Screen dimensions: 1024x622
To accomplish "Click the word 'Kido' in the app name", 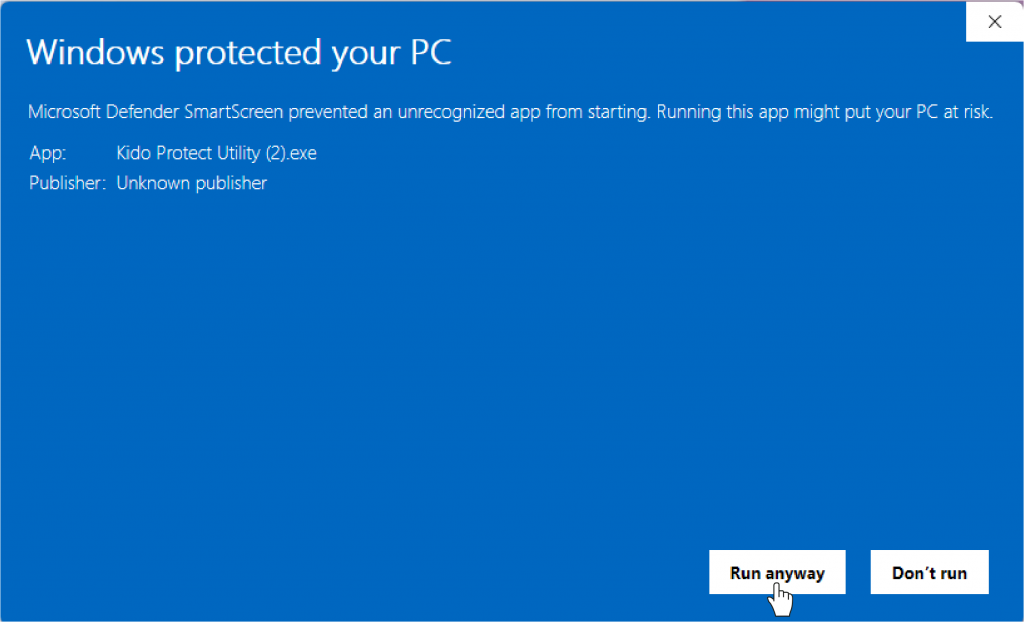I will point(134,154).
